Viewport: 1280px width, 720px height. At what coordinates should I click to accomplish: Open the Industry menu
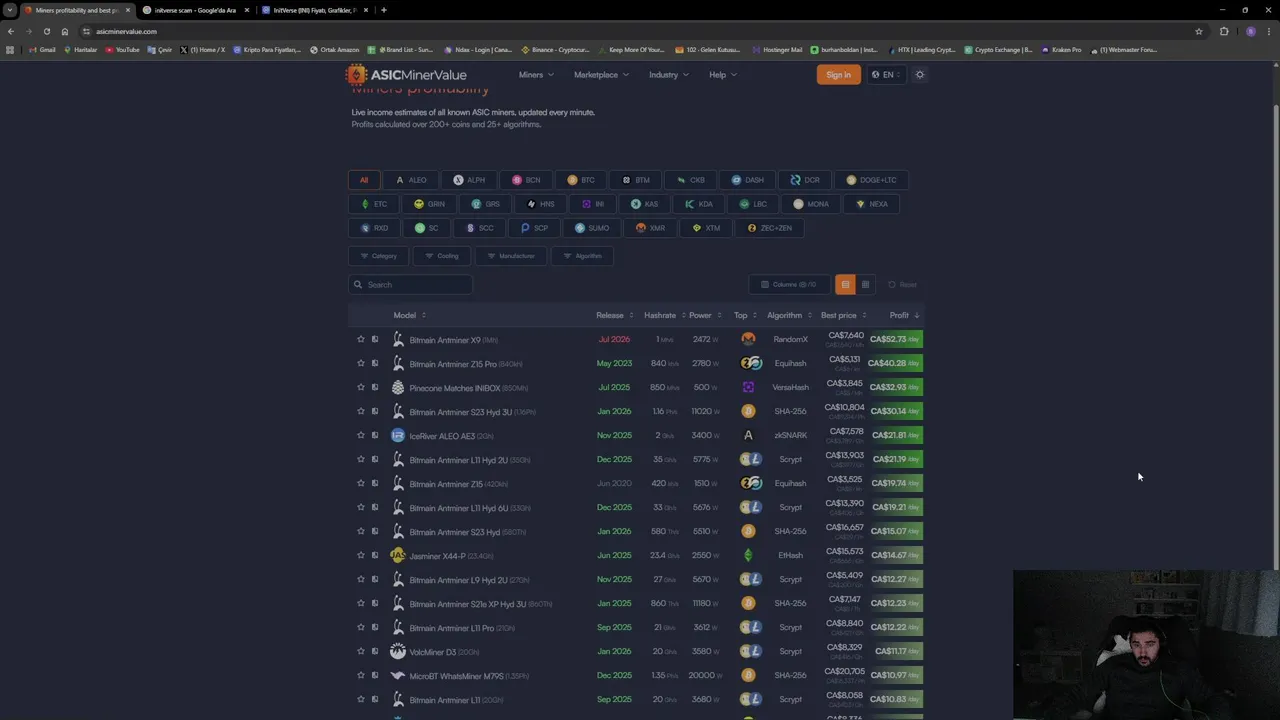point(669,75)
